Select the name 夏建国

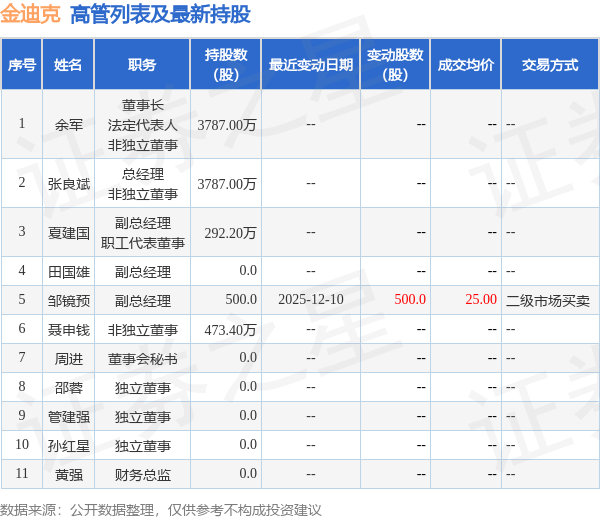[x=69, y=233]
